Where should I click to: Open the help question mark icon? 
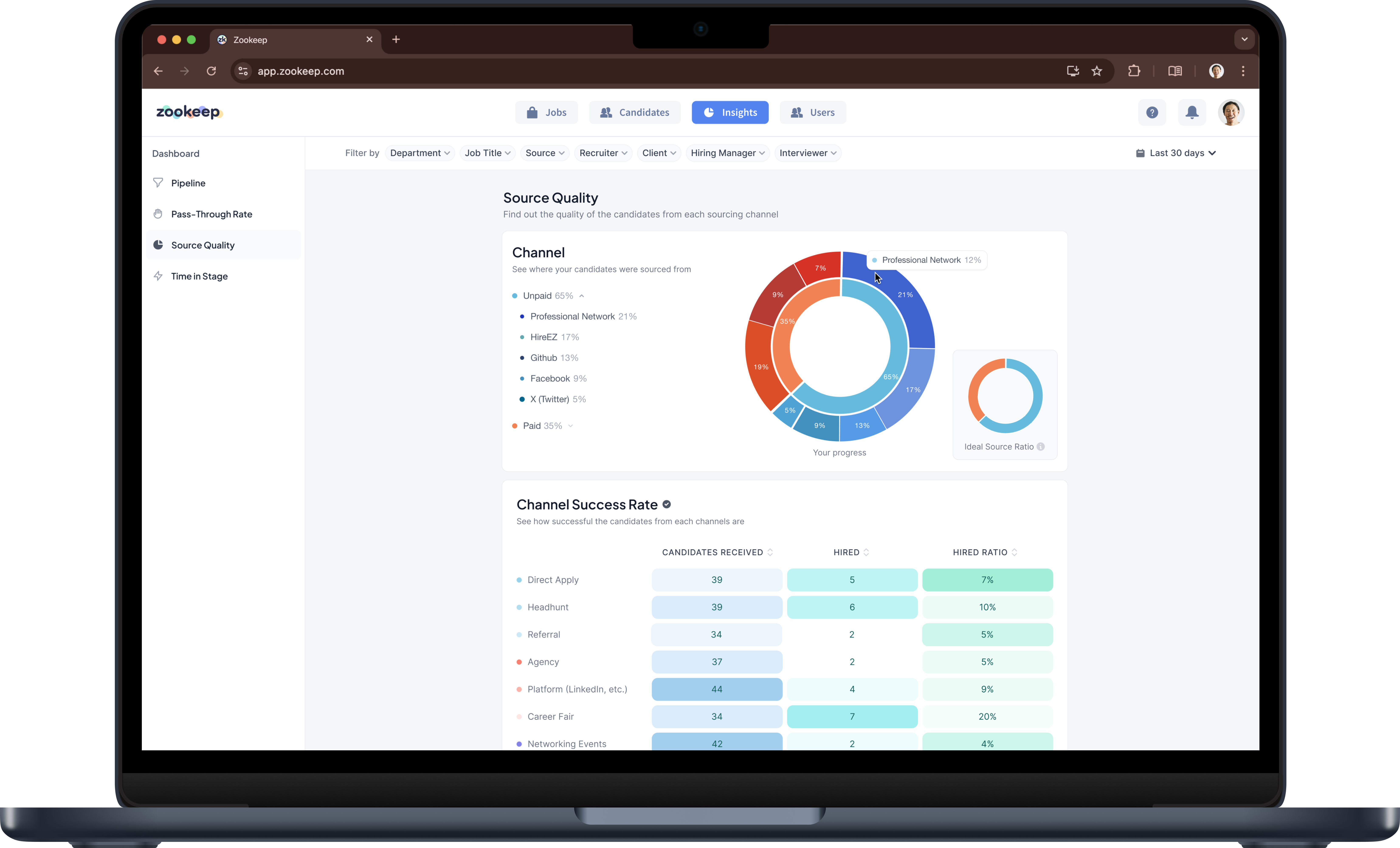point(1152,112)
